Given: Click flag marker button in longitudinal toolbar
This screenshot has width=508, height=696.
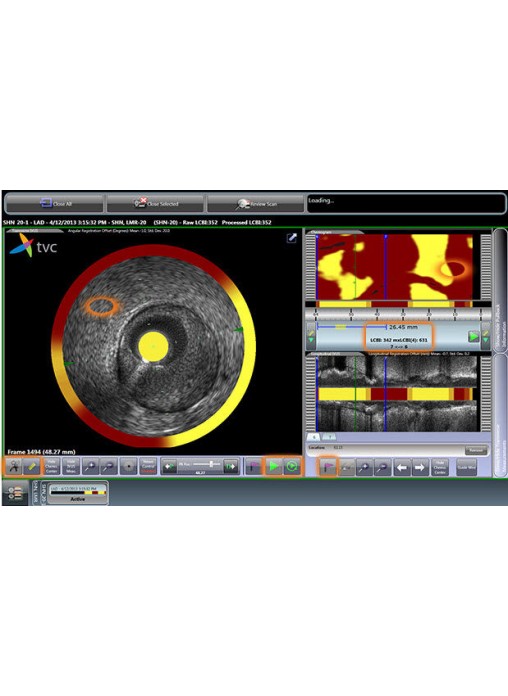Looking at the screenshot, I should coord(328,467).
